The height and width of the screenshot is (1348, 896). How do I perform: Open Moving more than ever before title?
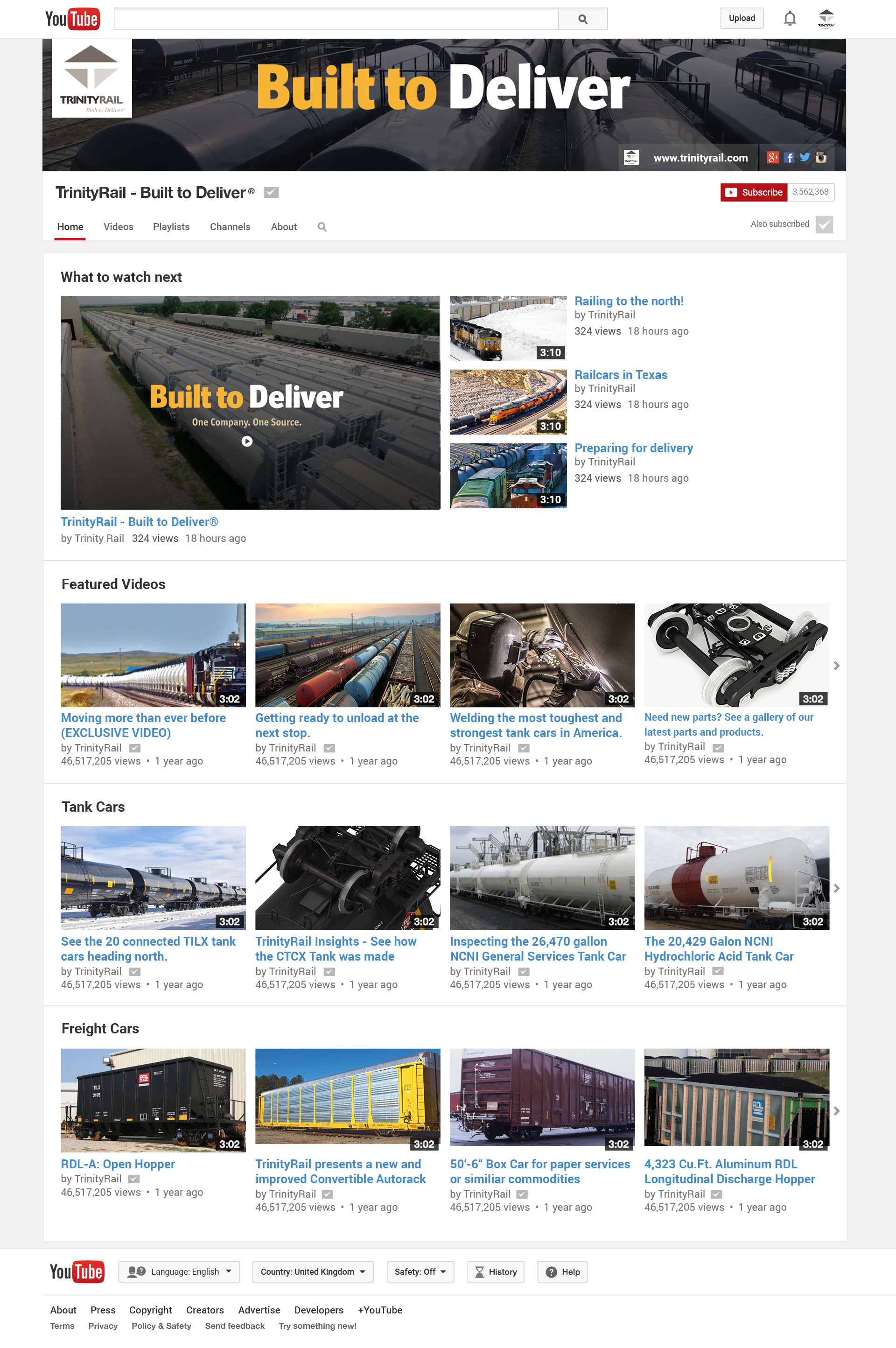click(x=143, y=725)
